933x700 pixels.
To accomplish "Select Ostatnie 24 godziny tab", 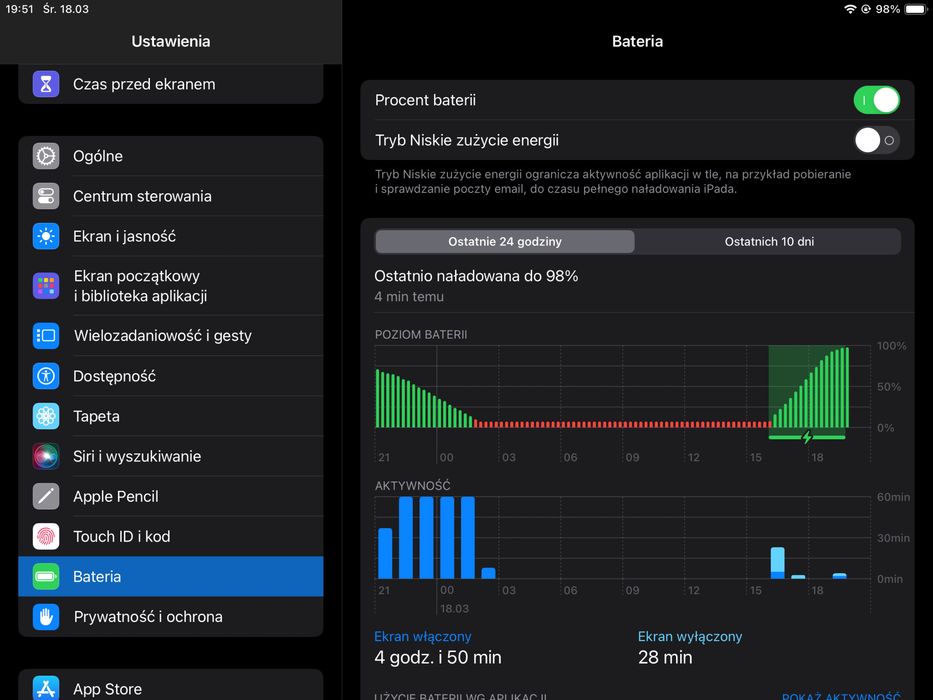I will (x=505, y=242).
